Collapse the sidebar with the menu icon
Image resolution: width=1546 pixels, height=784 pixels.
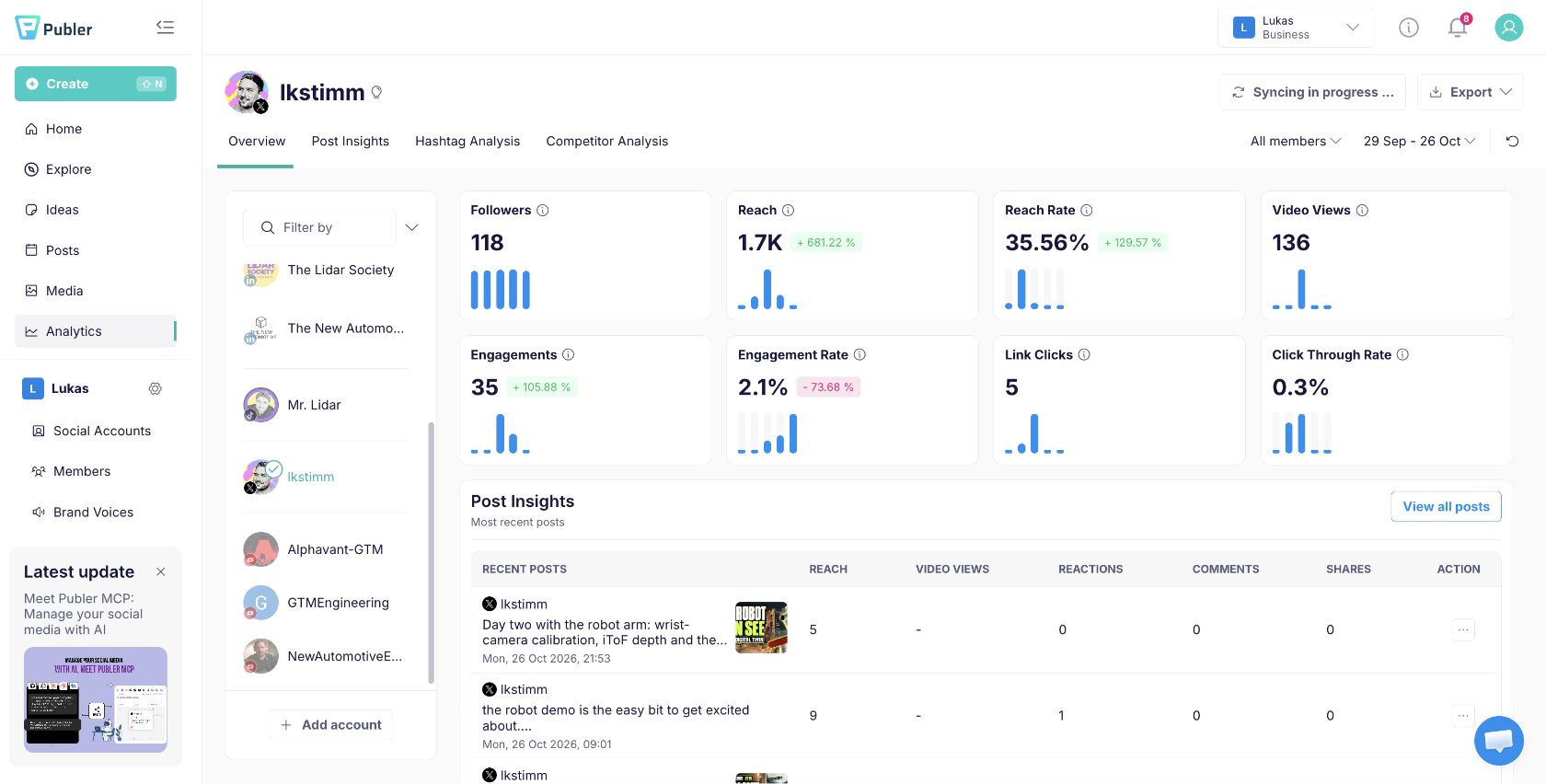[x=165, y=28]
